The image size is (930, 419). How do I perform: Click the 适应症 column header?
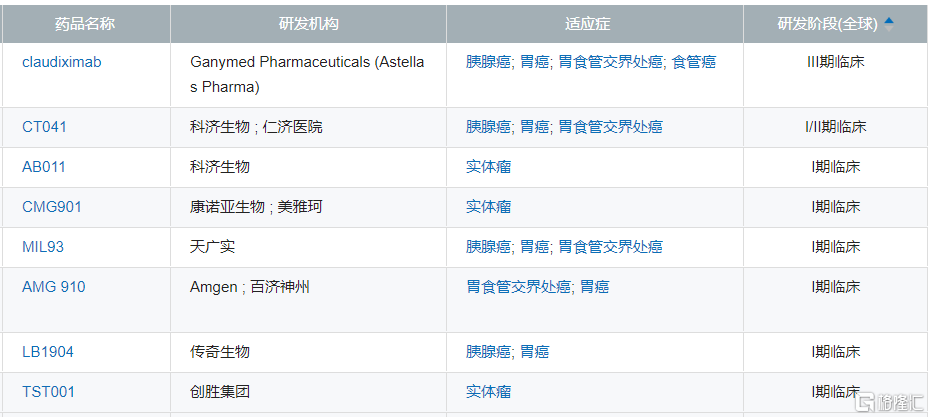pyautogui.click(x=594, y=23)
